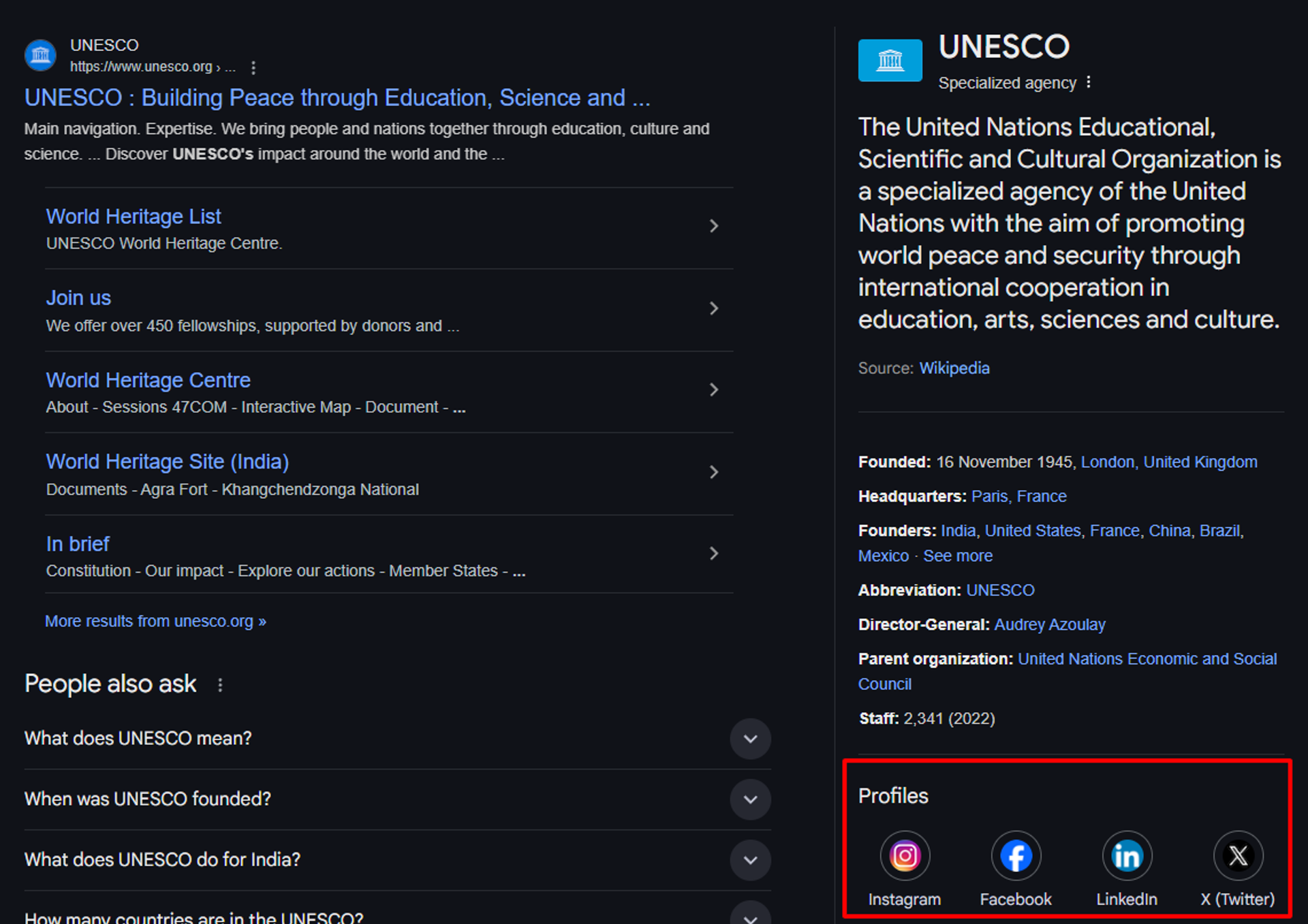The width and height of the screenshot is (1308, 924).
Task: Click More results from unesco.org
Action: (x=155, y=622)
